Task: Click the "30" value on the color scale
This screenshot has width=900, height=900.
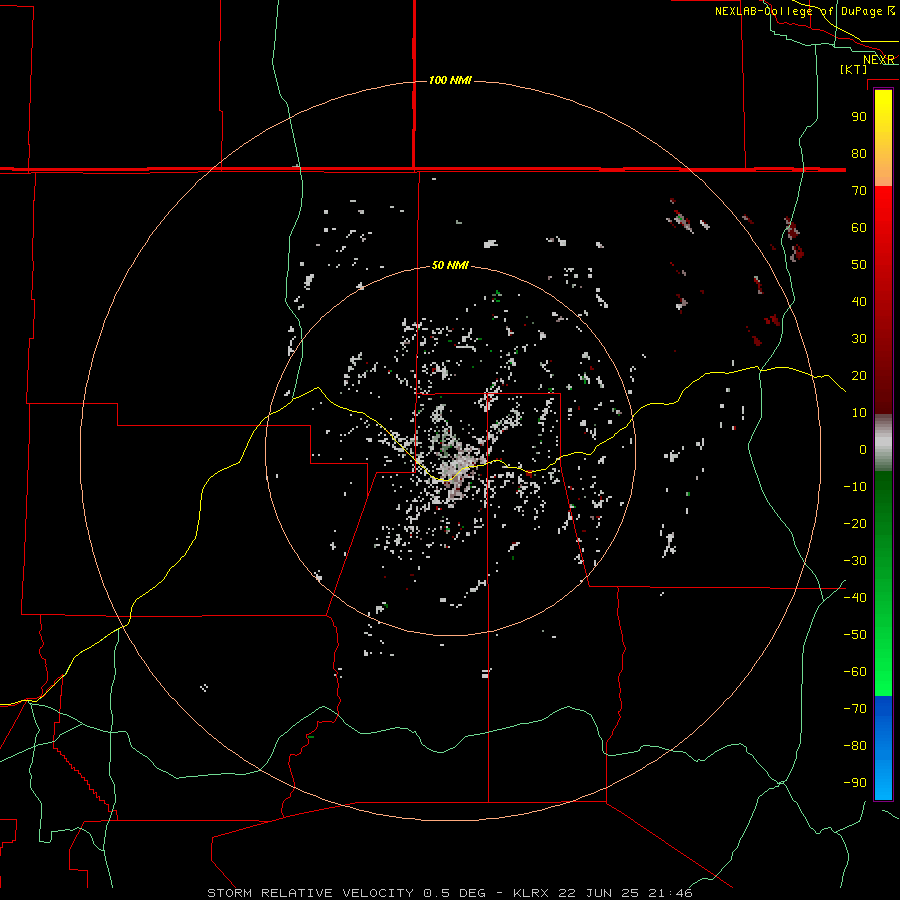Action: click(x=859, y=339)
